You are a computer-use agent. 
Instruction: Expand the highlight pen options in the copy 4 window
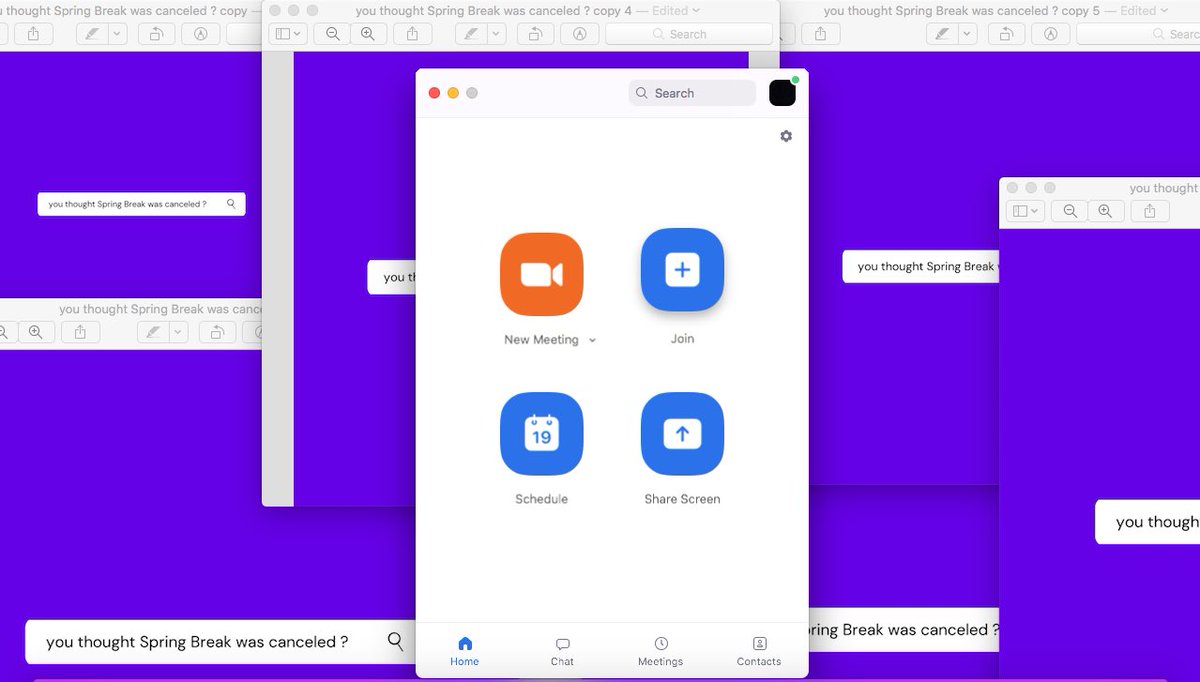click(x=498, y=34)
